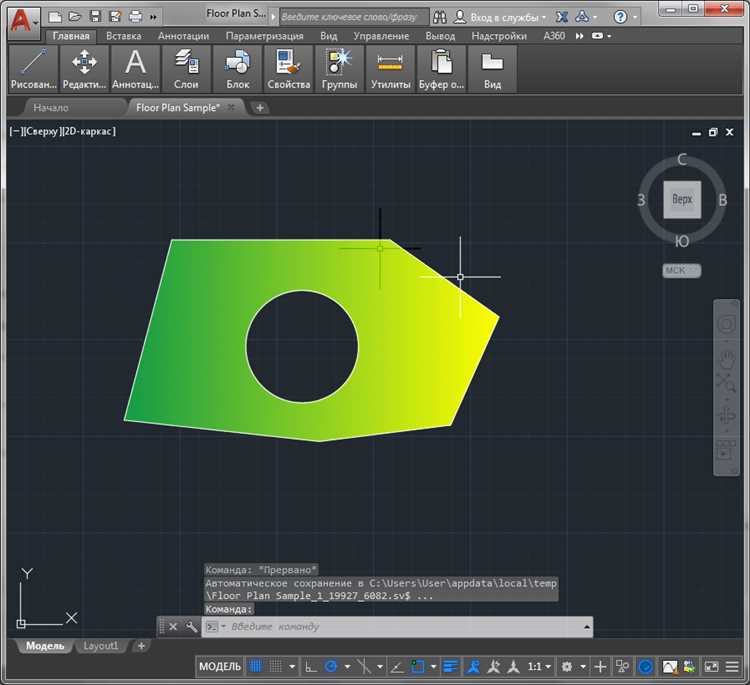Click the МОДЕЛЬ status bar button
The height and width of the screenshot is (685, 750).
220,666
